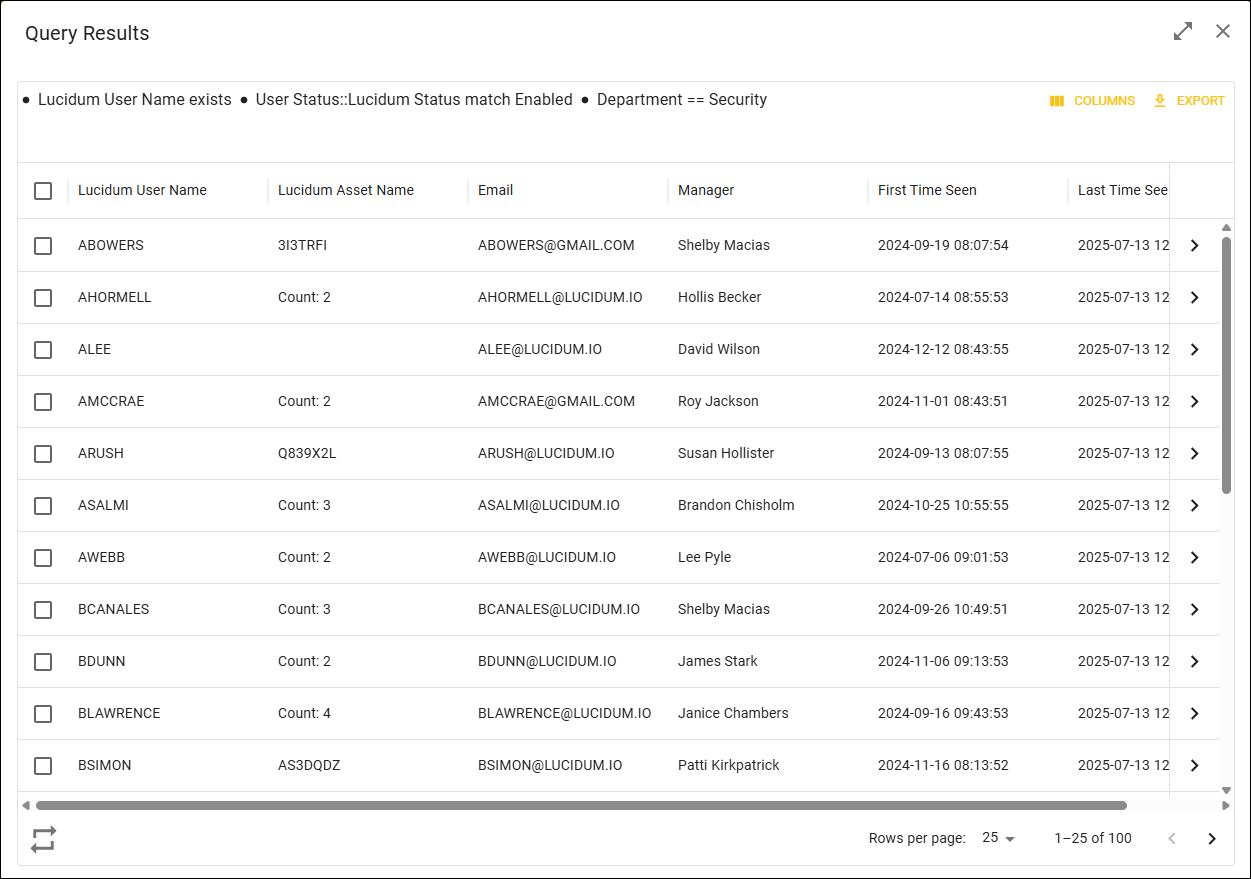Click asset name Q839X2L
Viewport: 1251px width, 879px height.
307,453
